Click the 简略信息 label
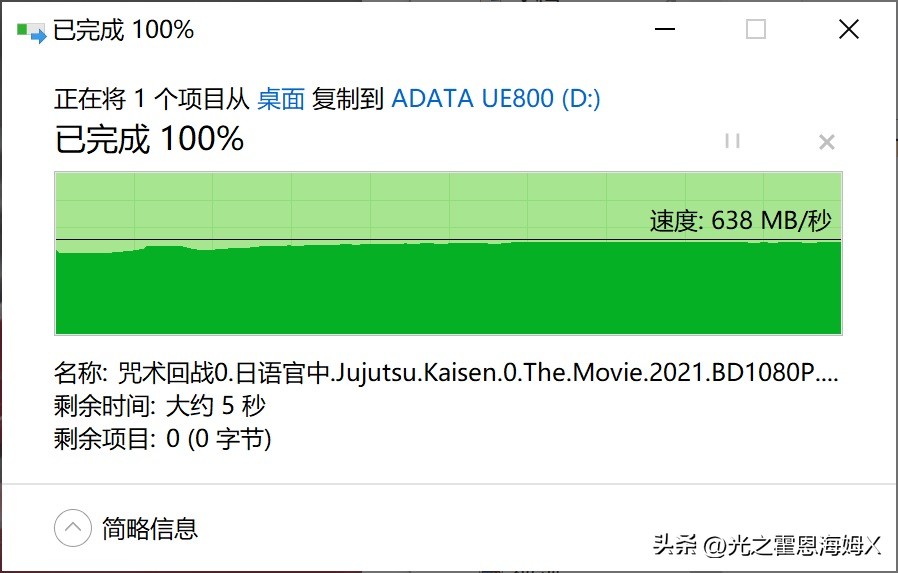 point(150,528)
